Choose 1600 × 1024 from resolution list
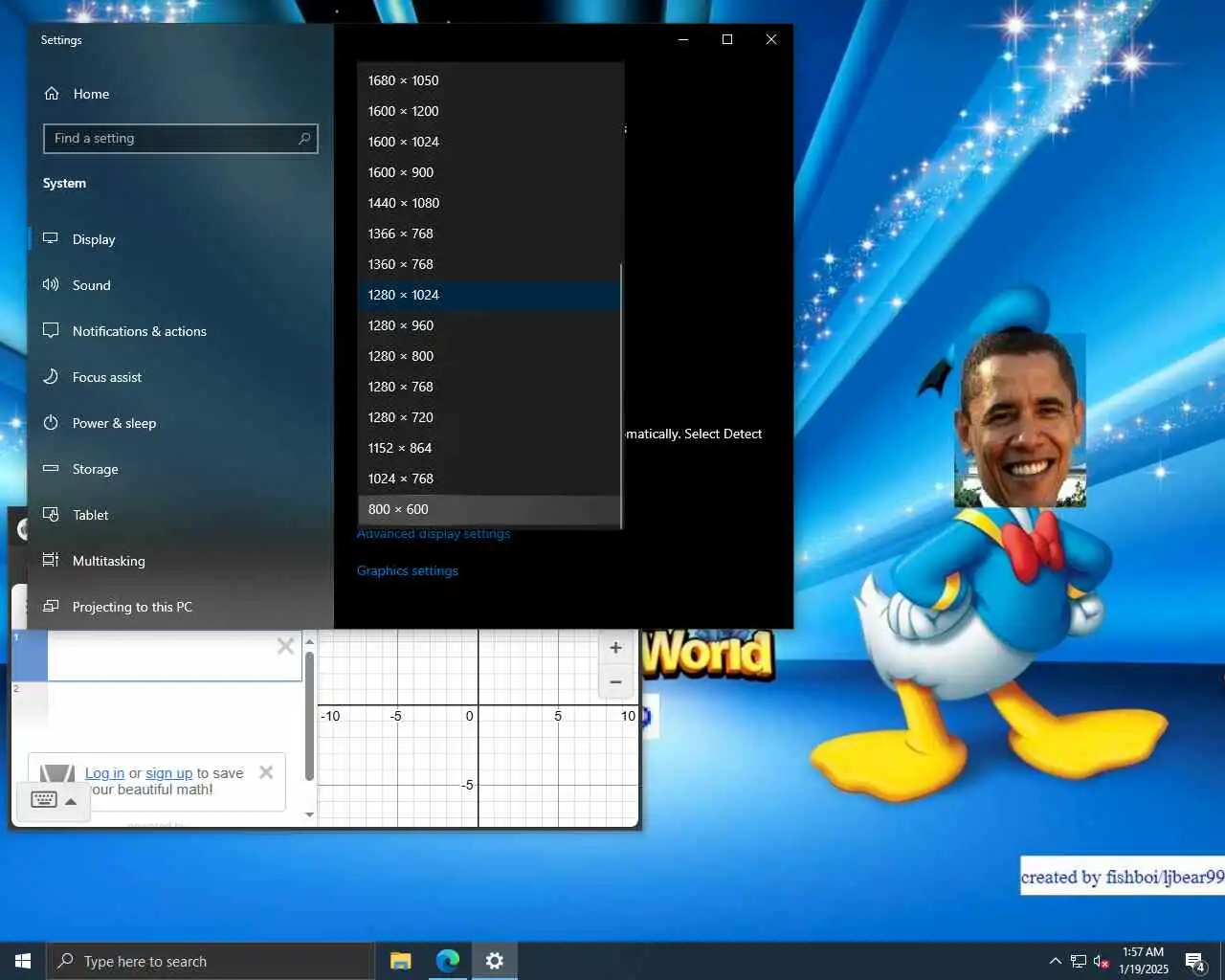This screenshot has width=1225, height=980. pyautogui.click(x=490, y=142)
